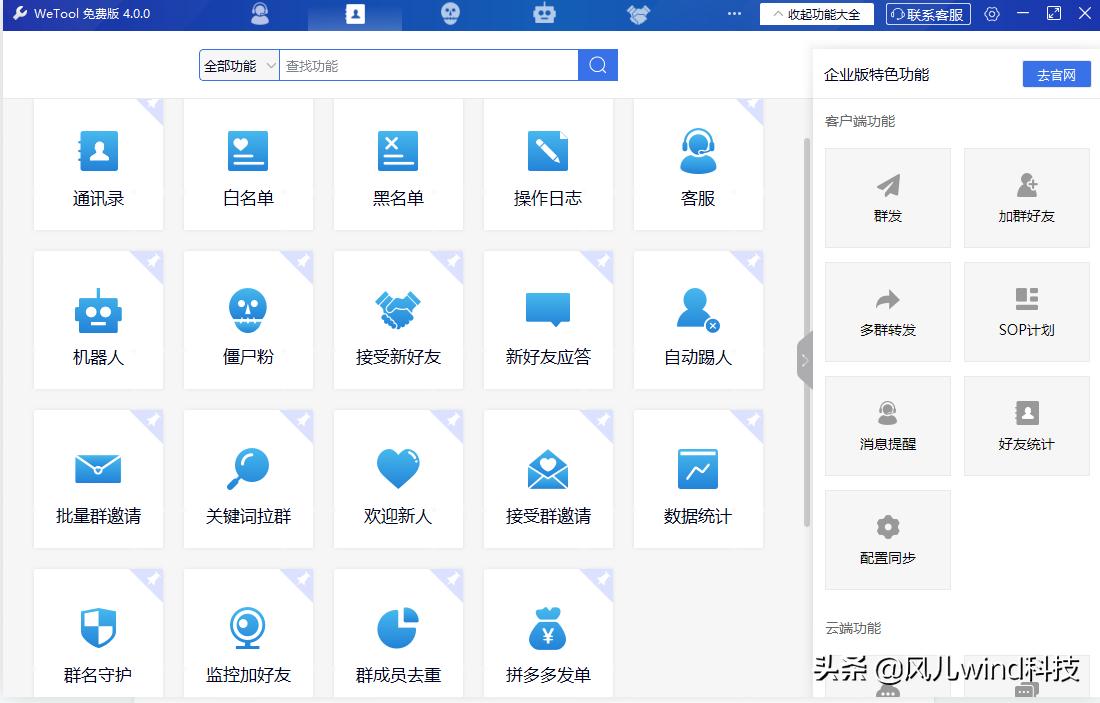Open the 机器人 robot feature
The image size is (1100, 703).
point(98,320)
